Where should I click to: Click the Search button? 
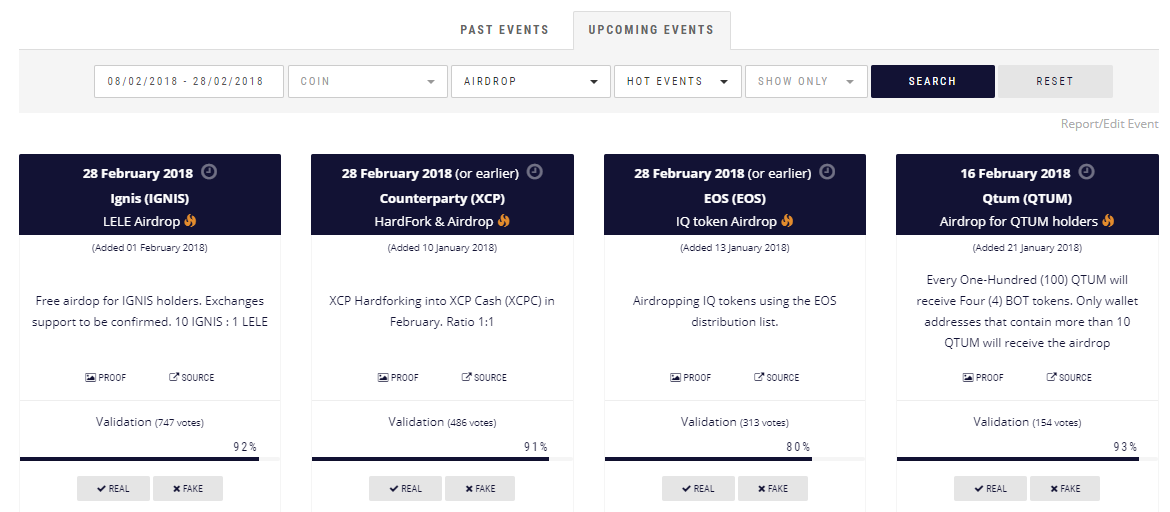933,81
